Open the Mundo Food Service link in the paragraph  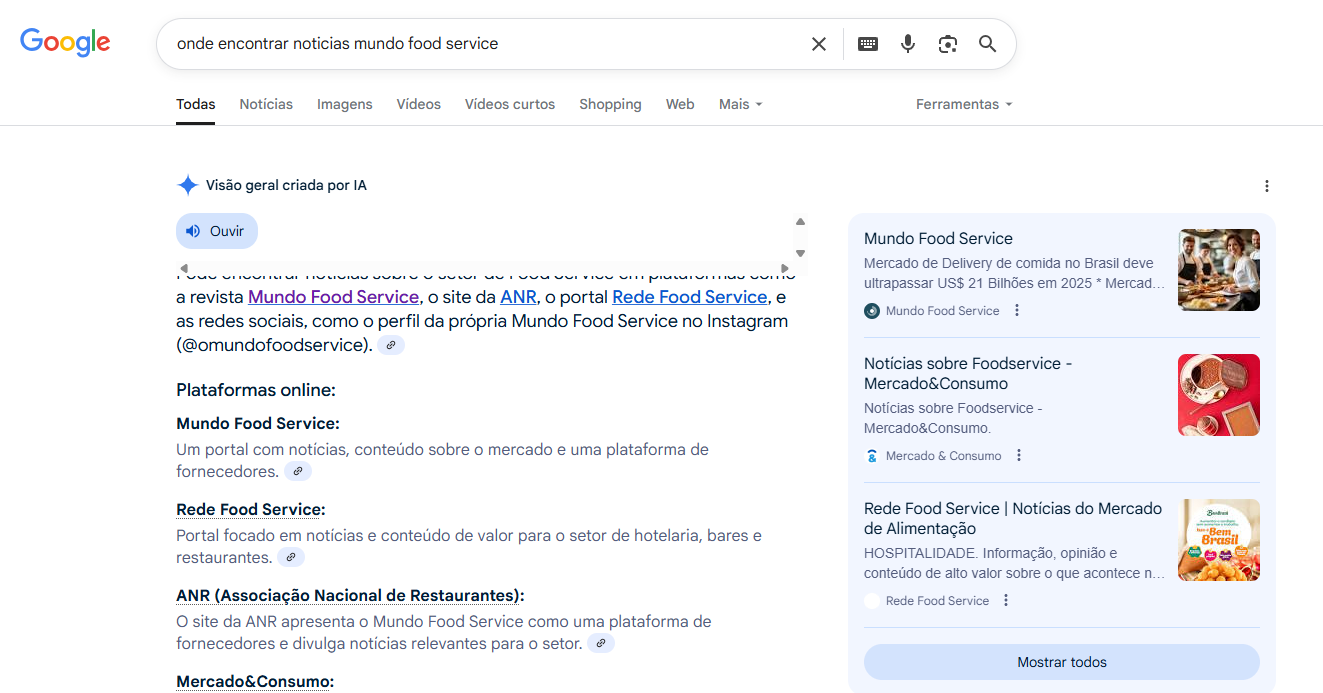point(333,297)
